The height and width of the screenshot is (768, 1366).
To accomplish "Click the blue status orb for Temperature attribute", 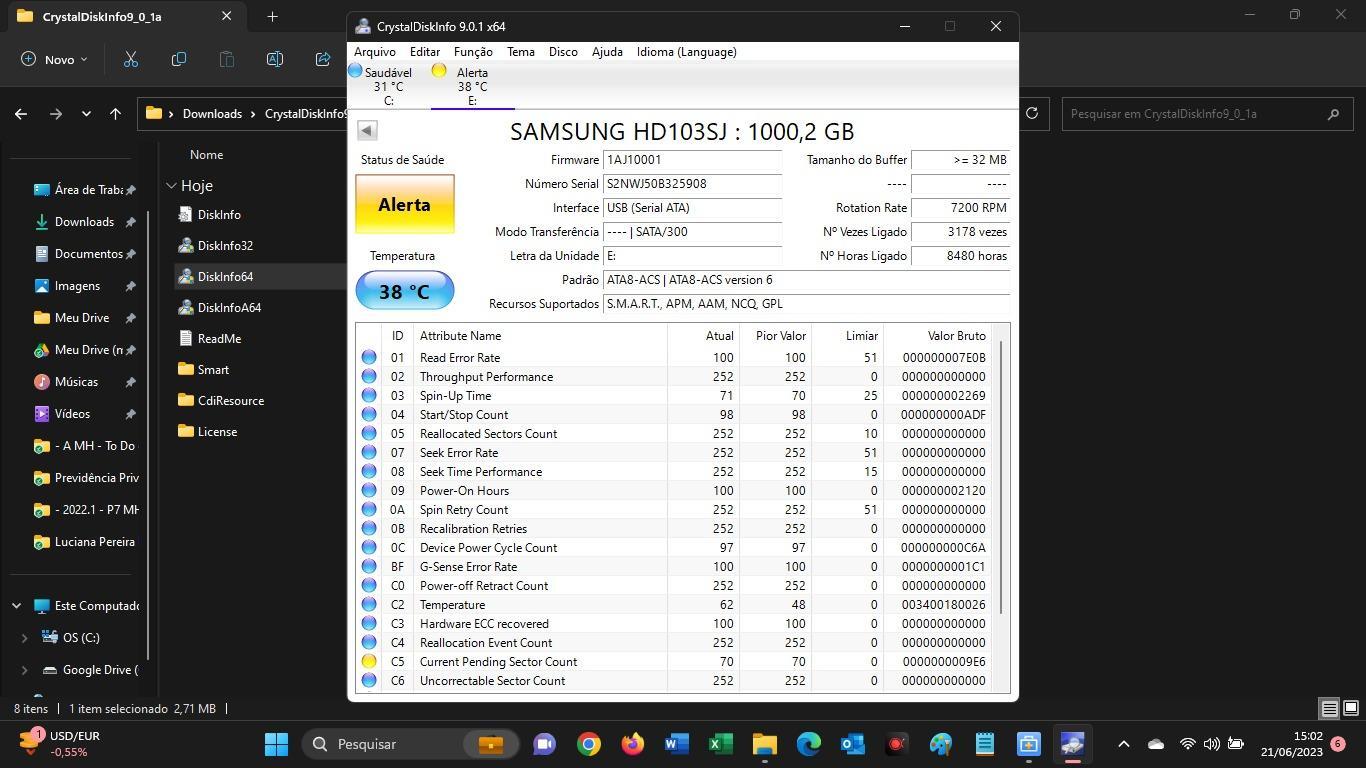I will click(369, 605).
